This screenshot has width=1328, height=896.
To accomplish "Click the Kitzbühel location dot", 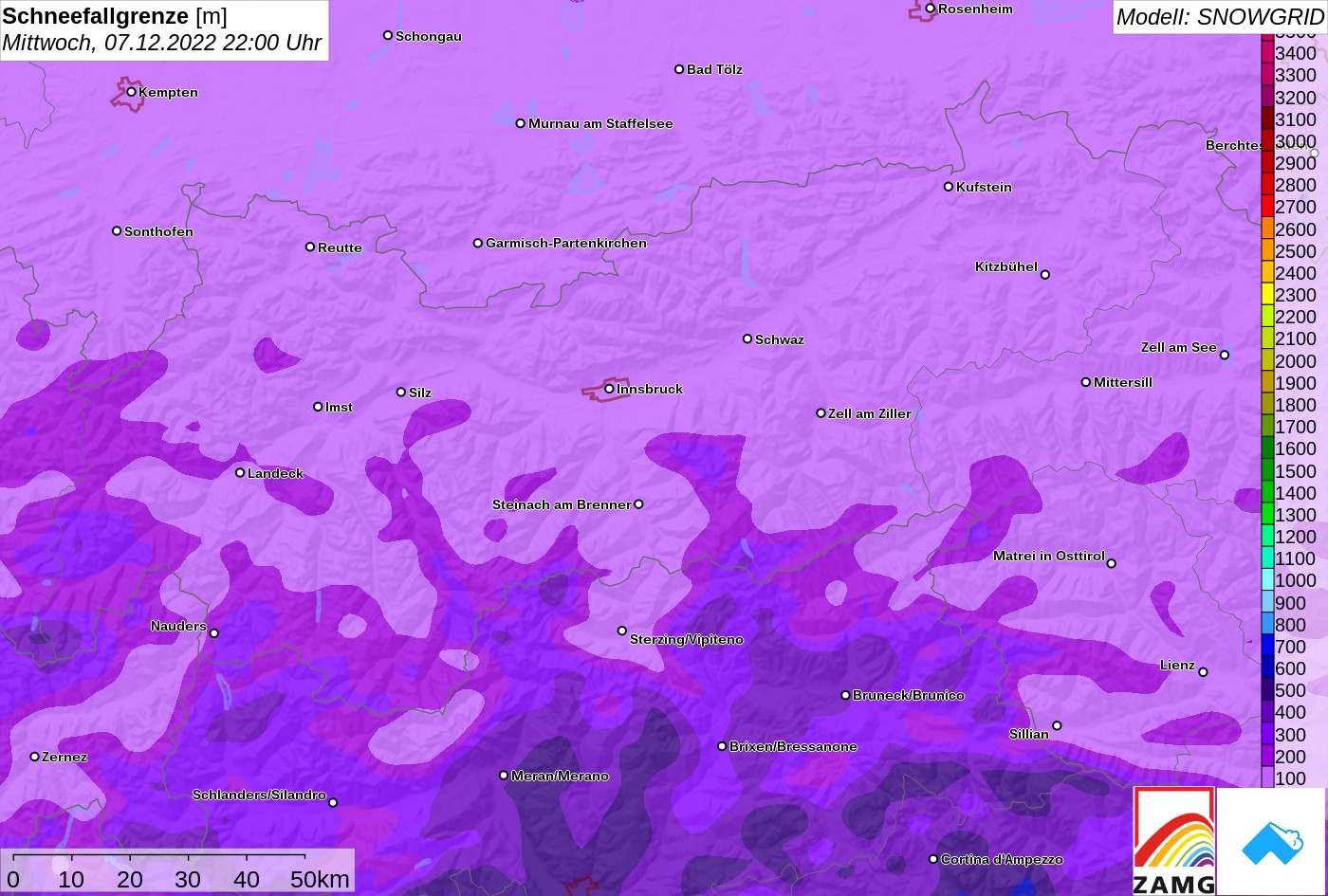I will 1045,275.
